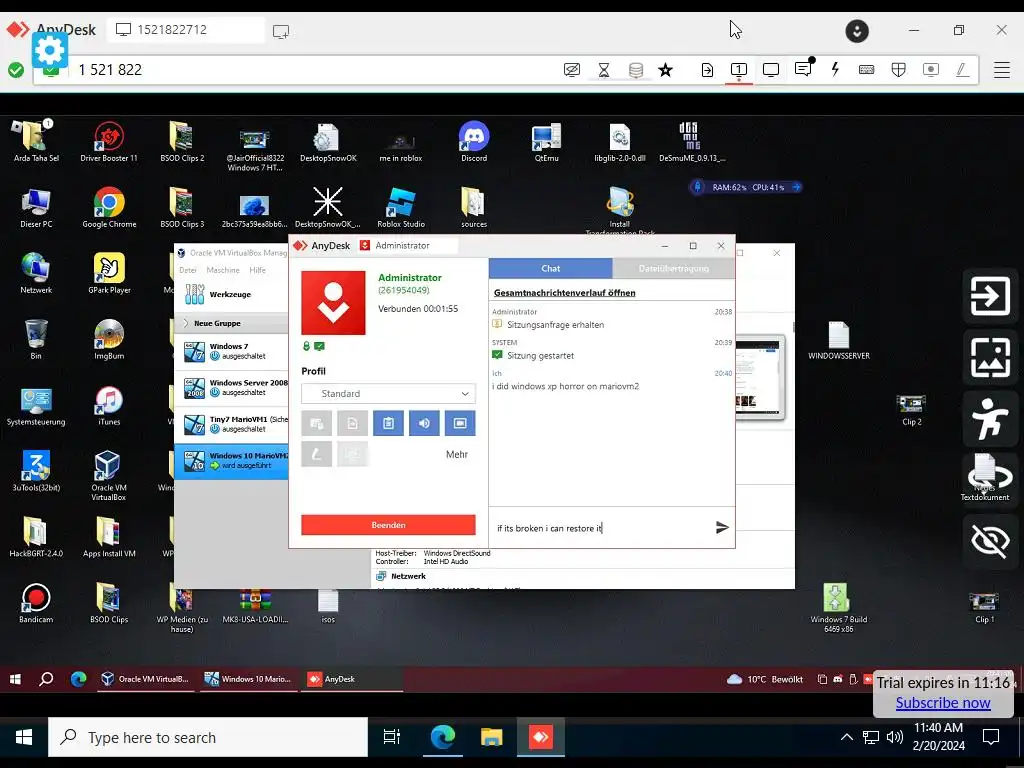Click the RAM CPU usage widget
The image size is (1024, 768).
[746, 187]
